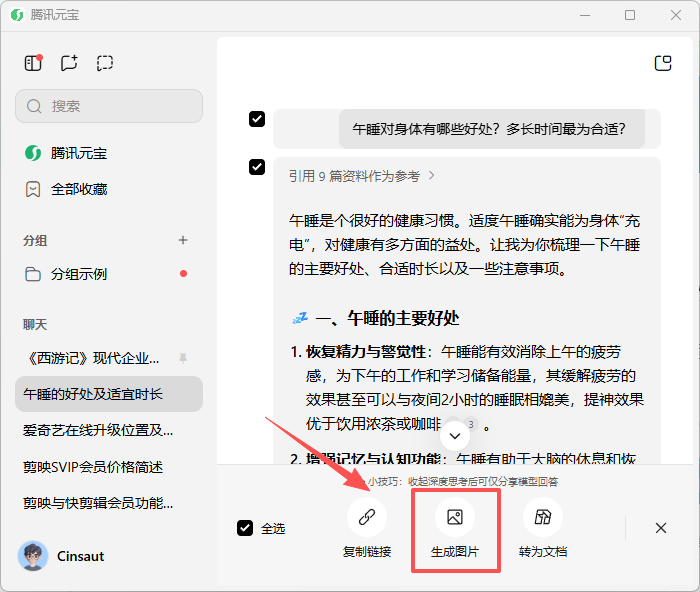Open the dashed-square screenshot tool icon
This screenshot has height=592, width=700.
pyautogui.click(x=105, y=63)
